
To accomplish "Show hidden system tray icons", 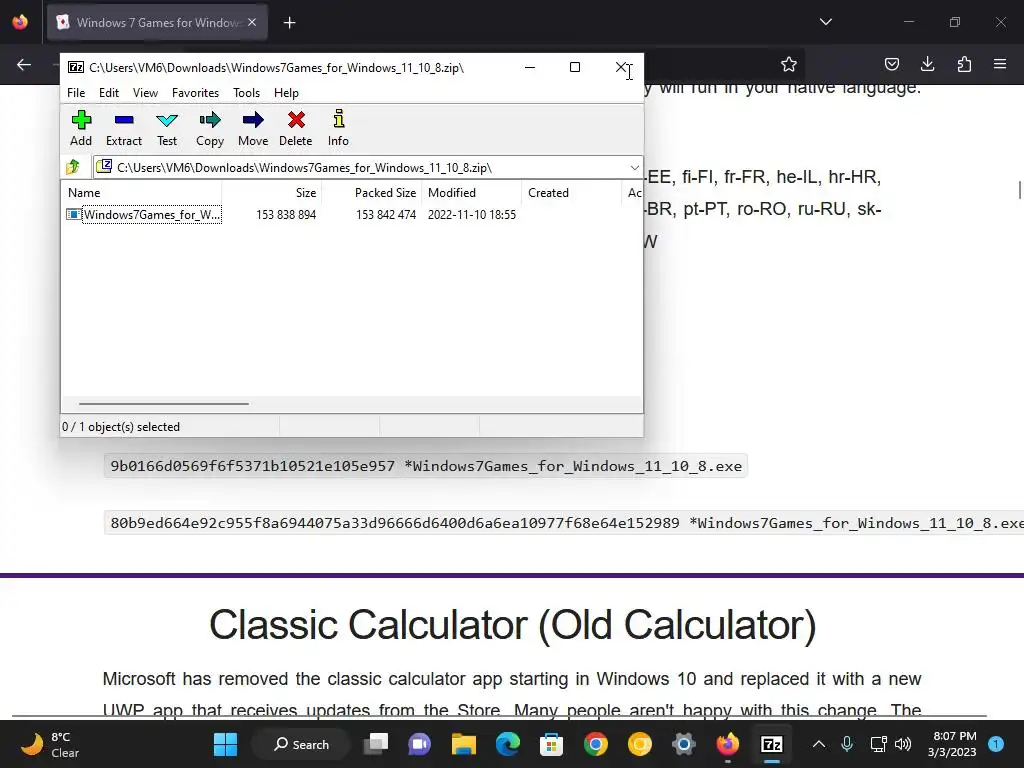I will click(818, 744).
